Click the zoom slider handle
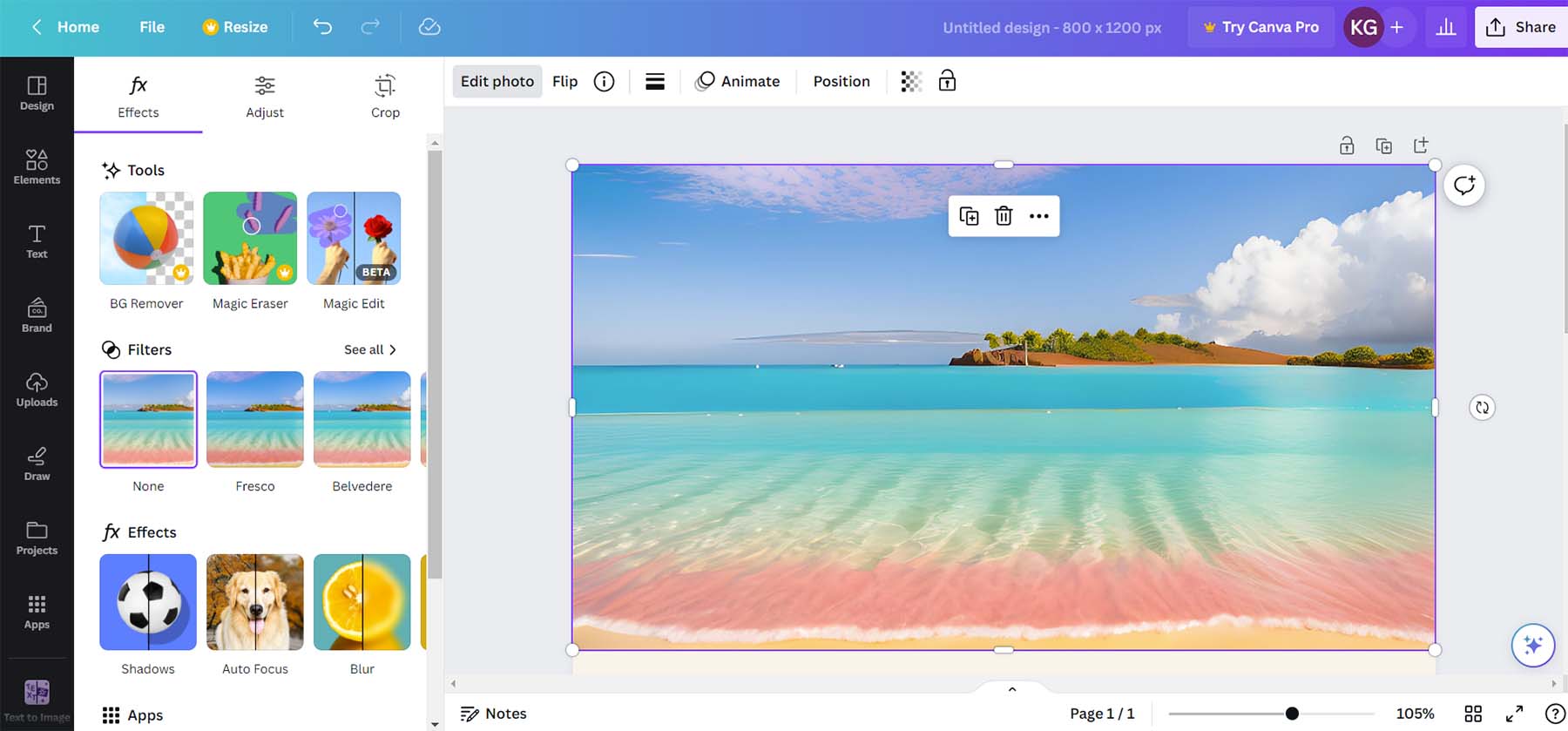Image resolution: width=1568 pixels, height=731 pixels. pos(1292,714)
